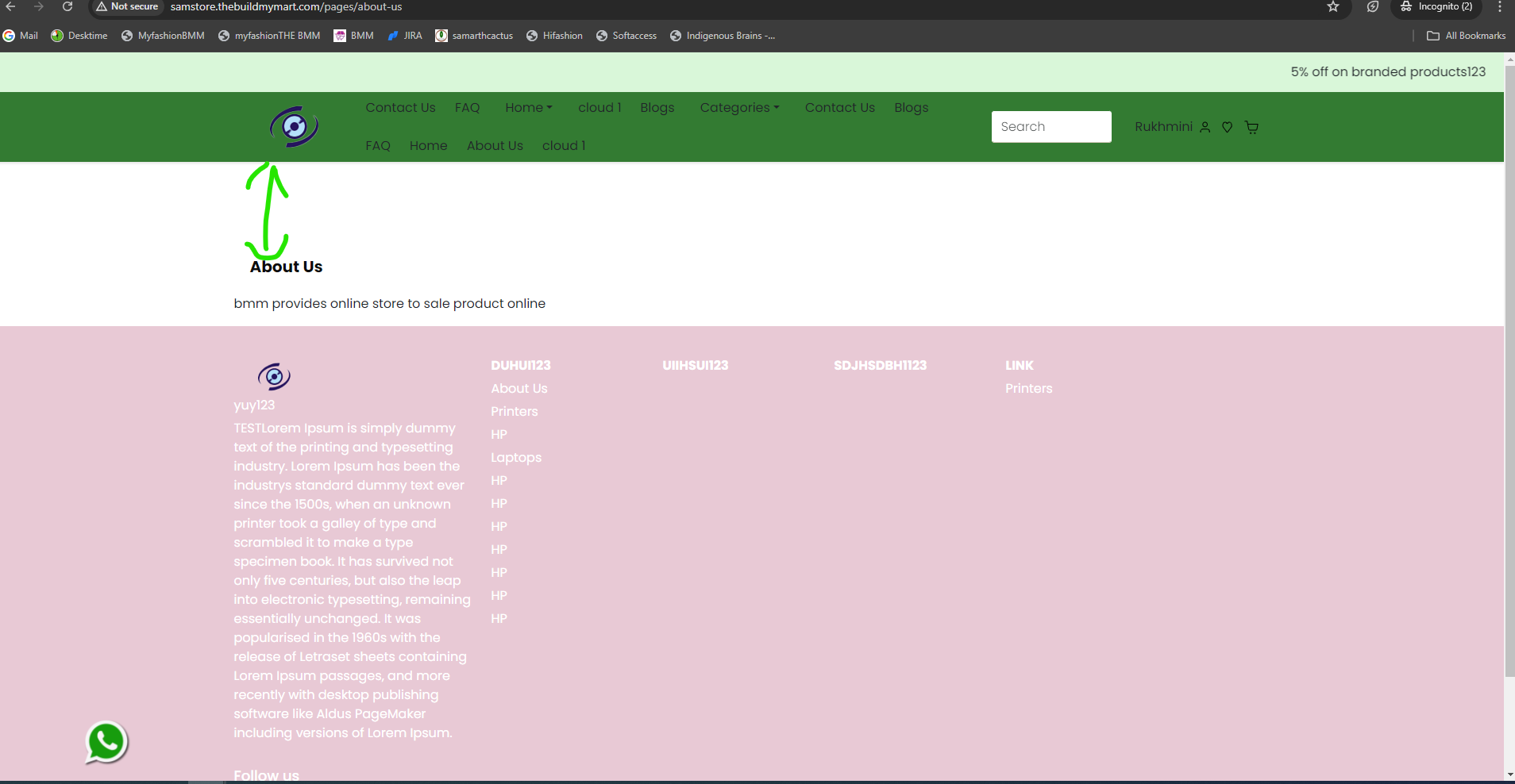Open the wishlist heart icon
Viewport: 1515px width, 784px height.
1228,127
